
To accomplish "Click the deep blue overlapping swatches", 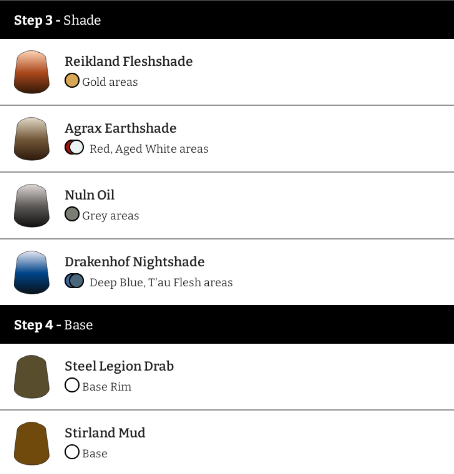I will (74, 281).
